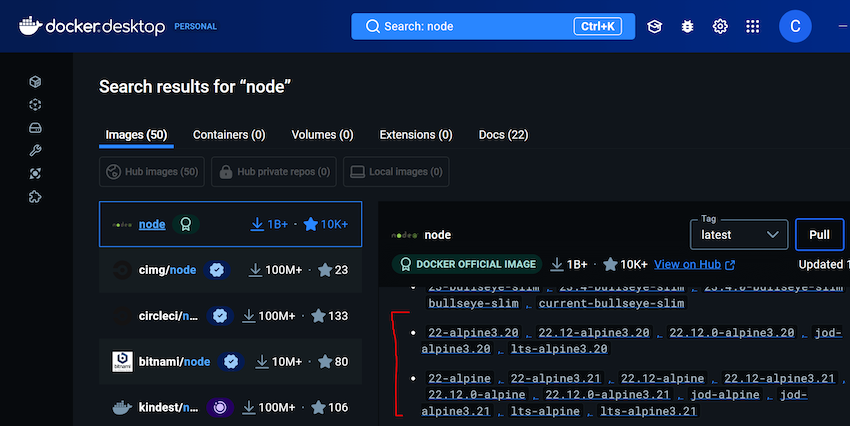
Task: Click tag link 22.12-alpine3.21
Action: pyautogui.click(x=780, y=378)
